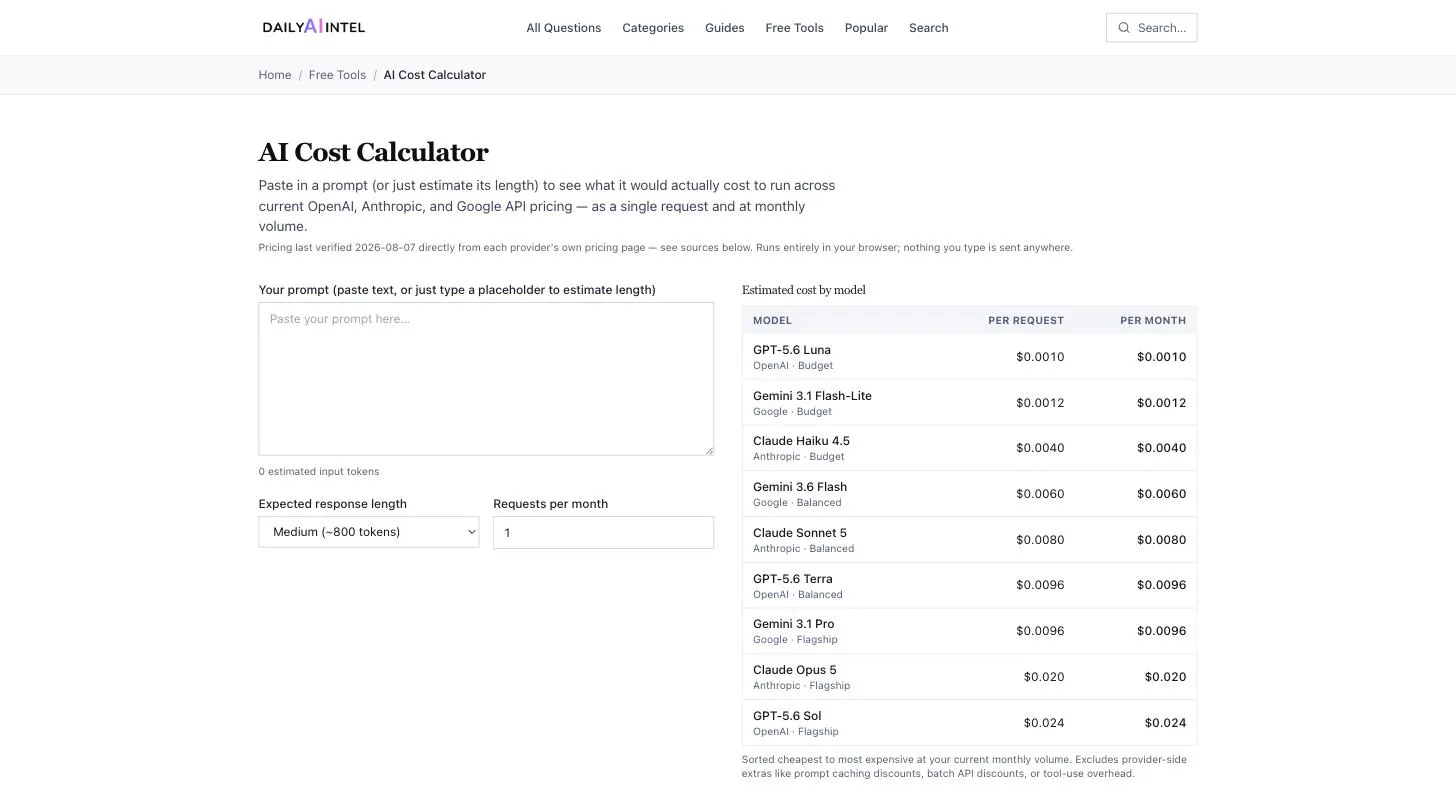Select the GPT-5.6 Terra model name

tap(793, 579)
